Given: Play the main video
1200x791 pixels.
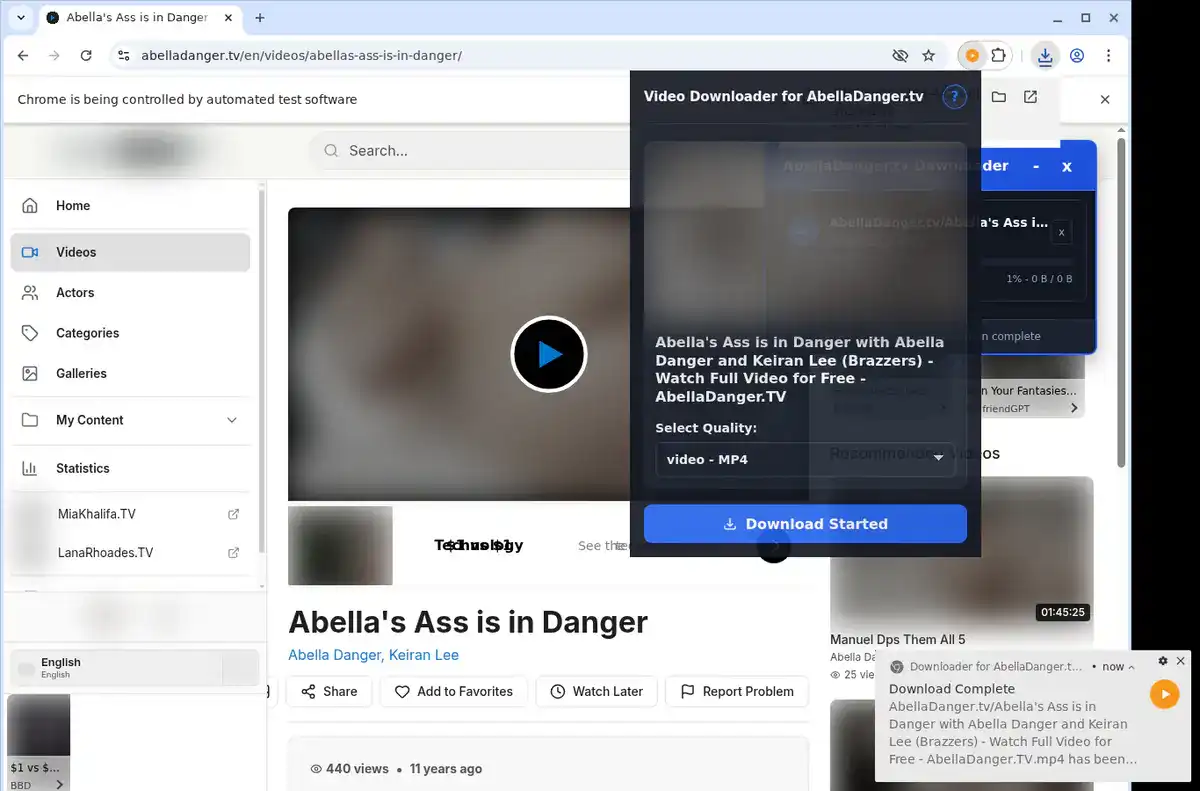Looking at the screenshot, I should coord(549,354).
